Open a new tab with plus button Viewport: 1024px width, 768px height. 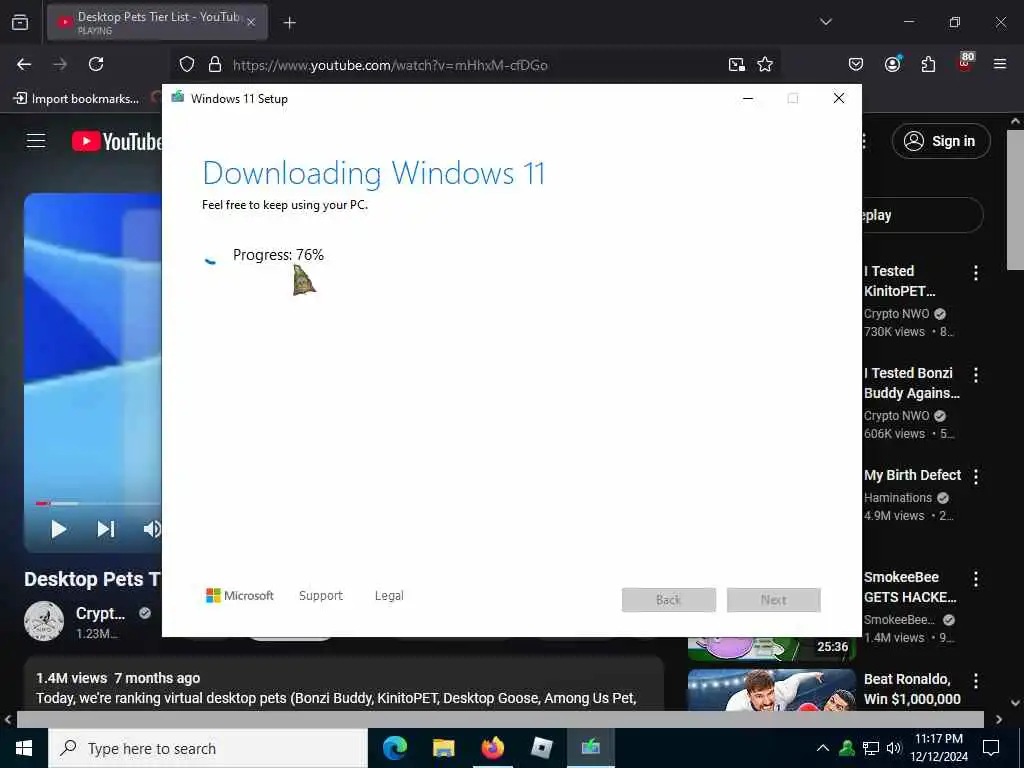tap(289, 23)
